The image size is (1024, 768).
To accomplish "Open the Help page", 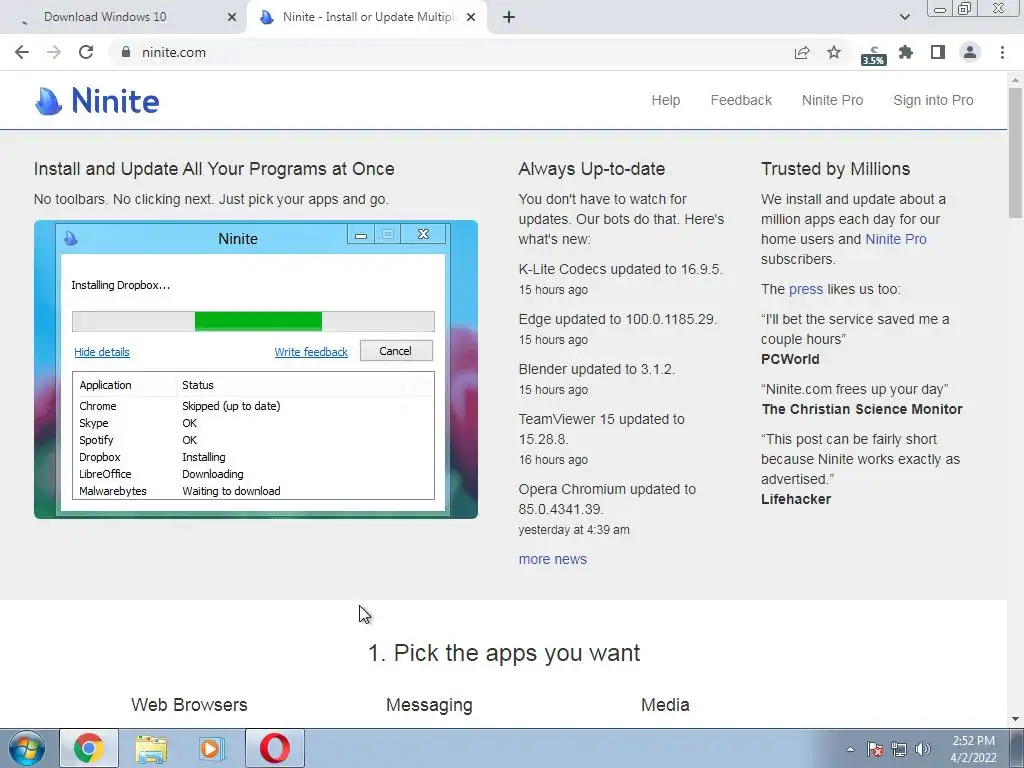I will [665, 100].
